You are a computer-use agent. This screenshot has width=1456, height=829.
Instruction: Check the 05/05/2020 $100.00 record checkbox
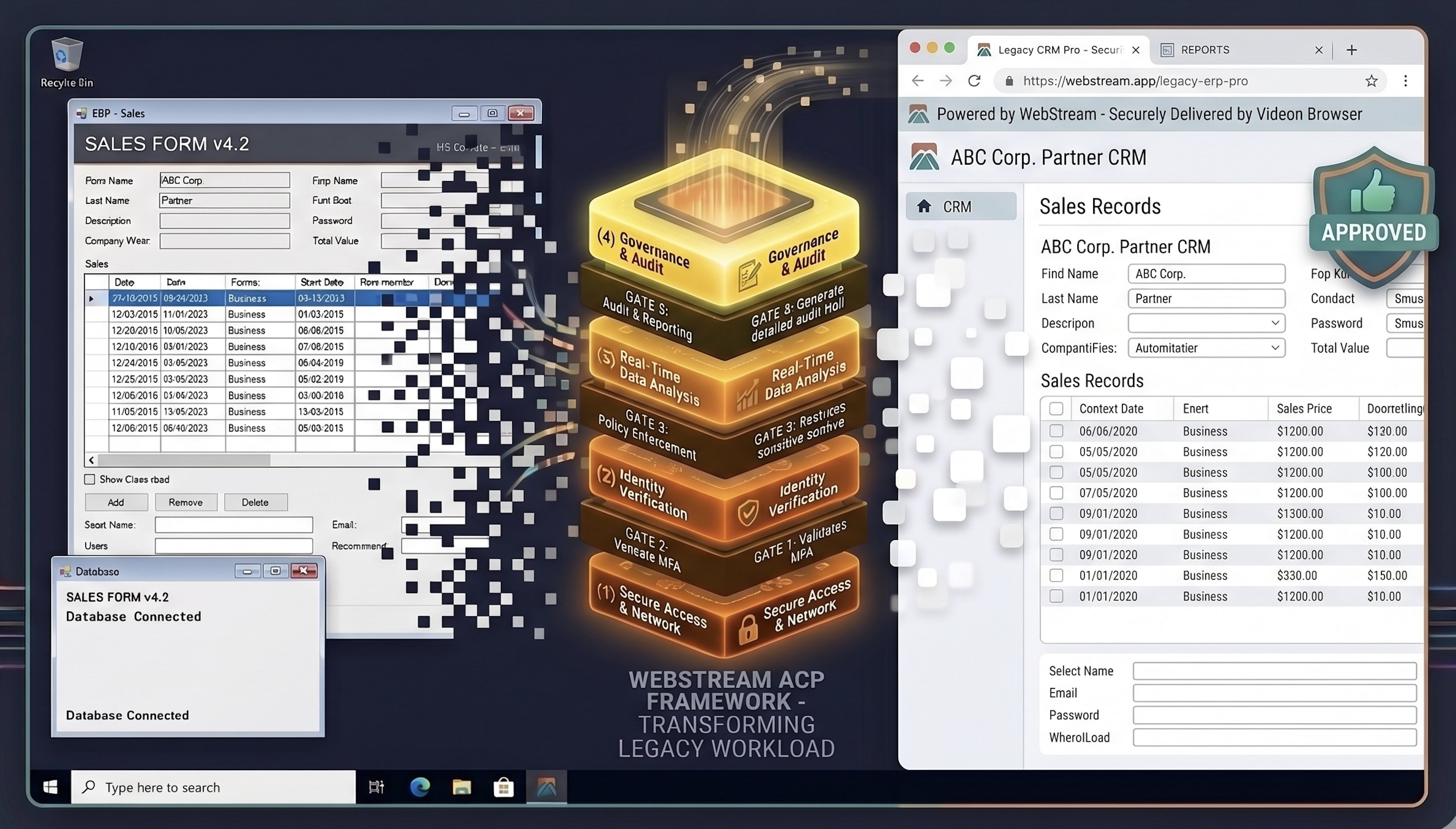click(x=1056, y=472)
